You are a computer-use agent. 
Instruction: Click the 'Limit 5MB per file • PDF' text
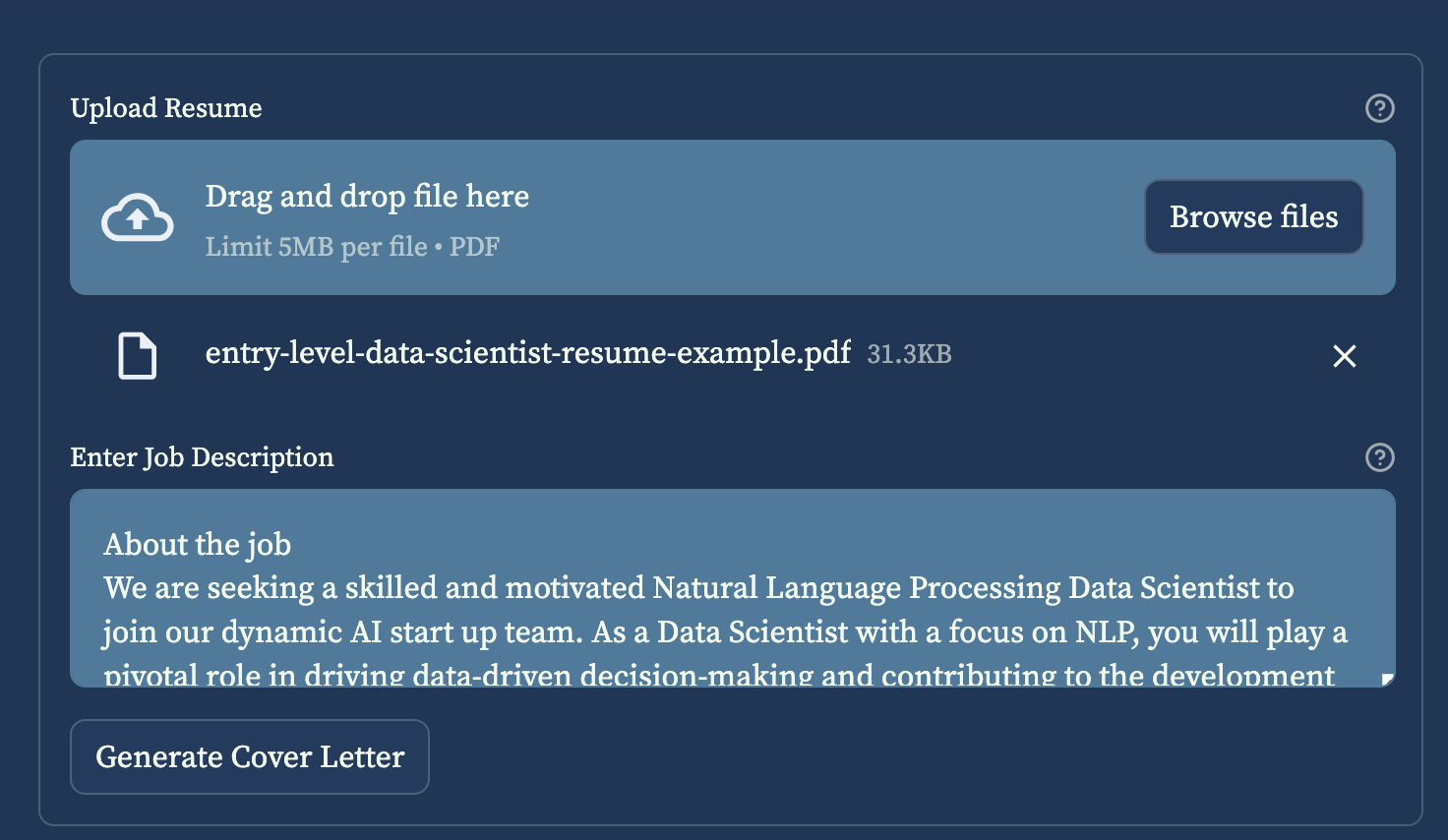(x=352, y=247)
